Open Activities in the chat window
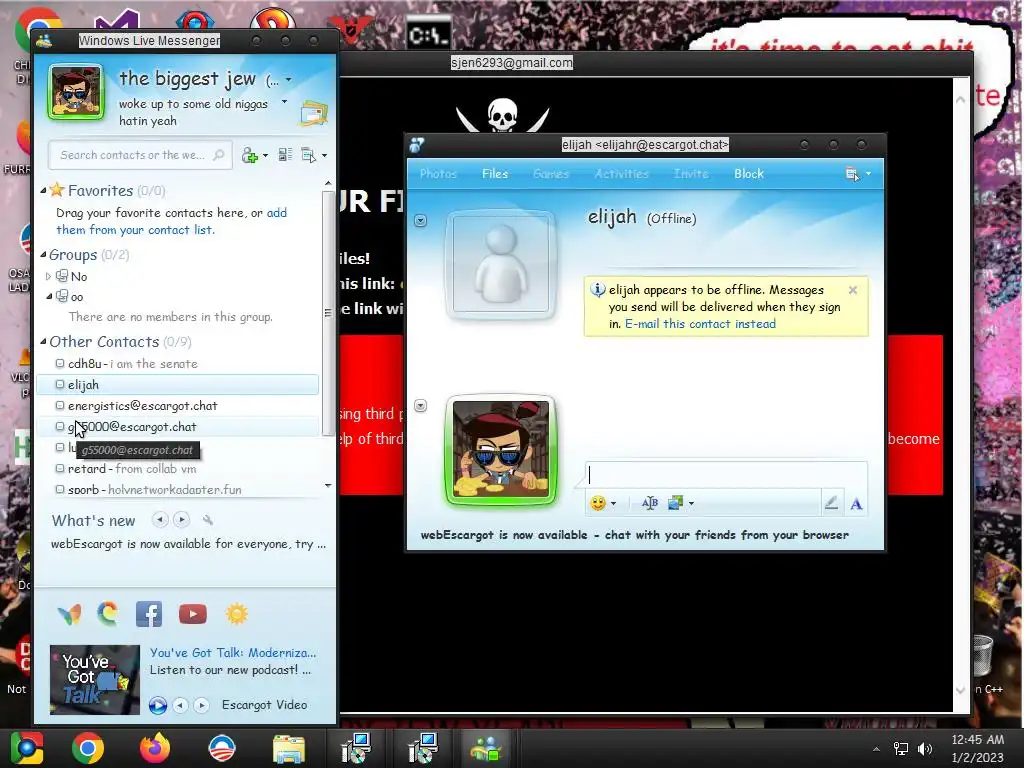1024x768 pixels. tap(621, 174)
